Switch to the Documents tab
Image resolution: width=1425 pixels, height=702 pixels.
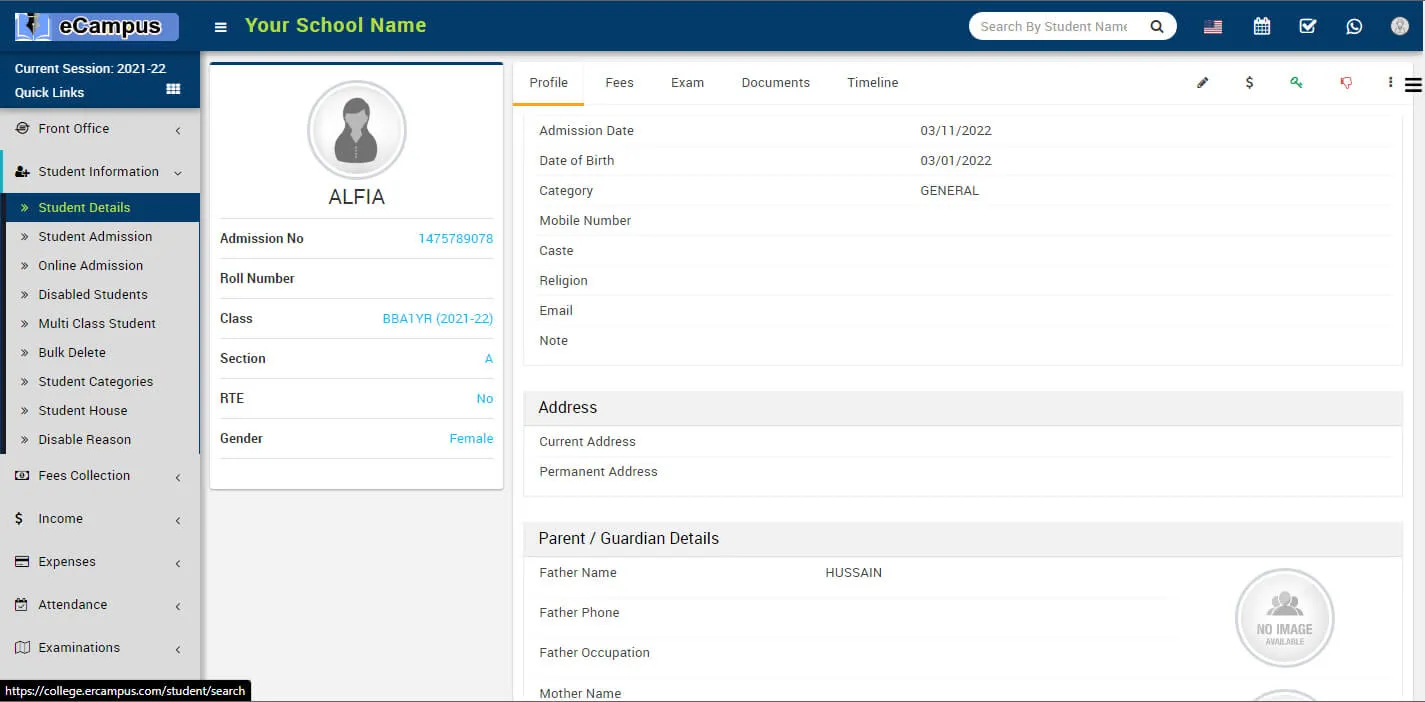(x=775, y=83)
